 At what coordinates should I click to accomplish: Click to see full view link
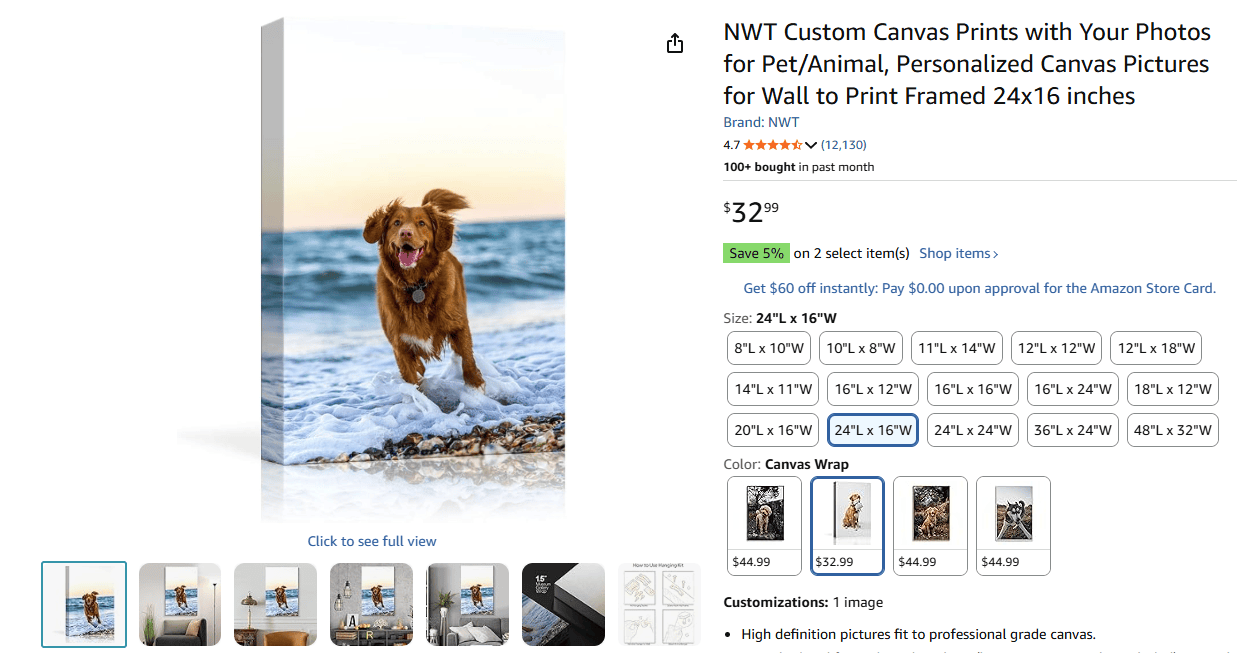tap(372, 541)
